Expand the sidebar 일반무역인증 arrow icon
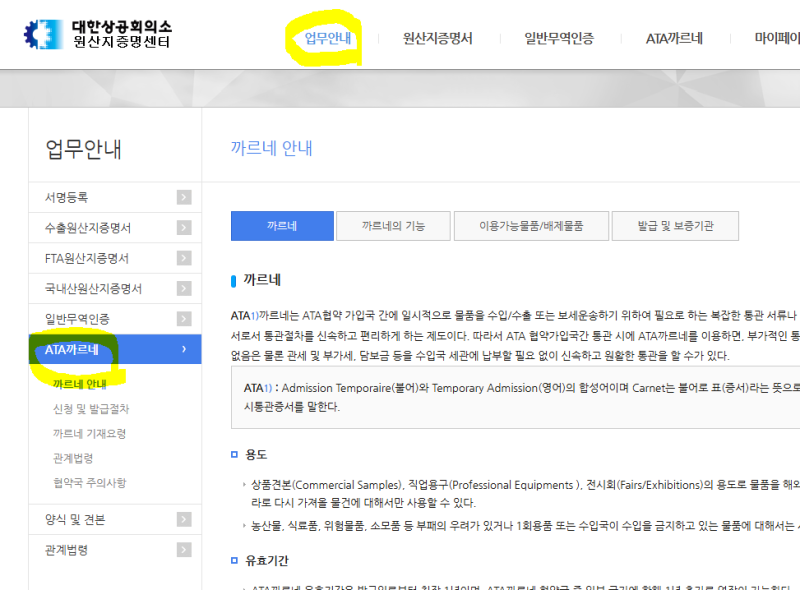This screenshot has height=590, width=800. 184,319
